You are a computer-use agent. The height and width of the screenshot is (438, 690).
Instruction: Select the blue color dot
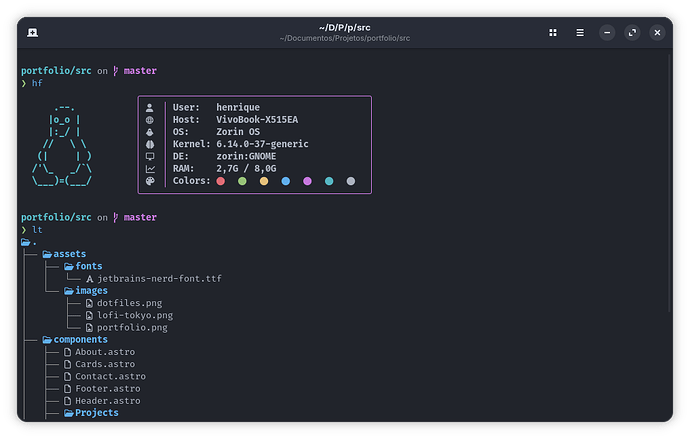coord(285,182)
